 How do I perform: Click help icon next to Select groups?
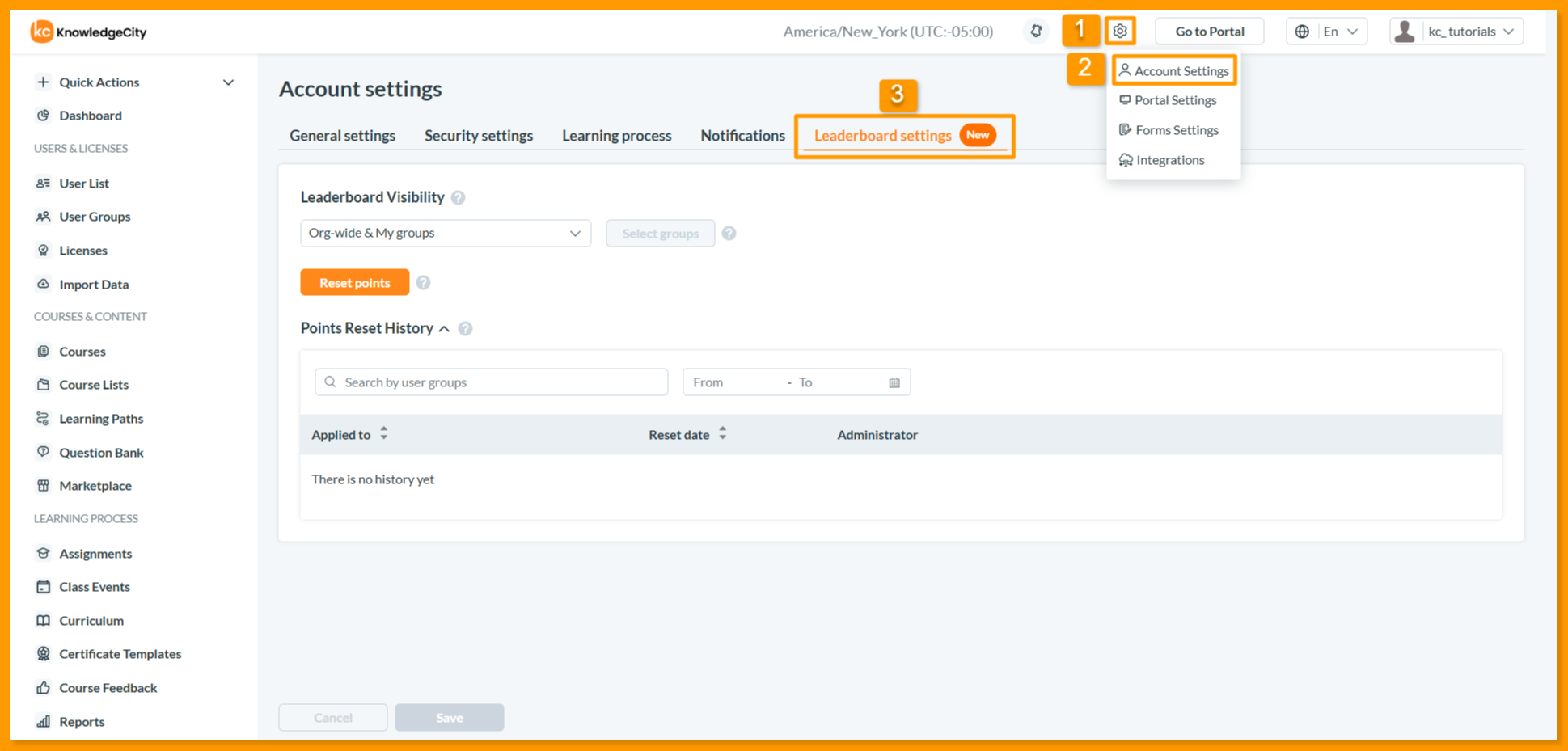click(729, 234)
